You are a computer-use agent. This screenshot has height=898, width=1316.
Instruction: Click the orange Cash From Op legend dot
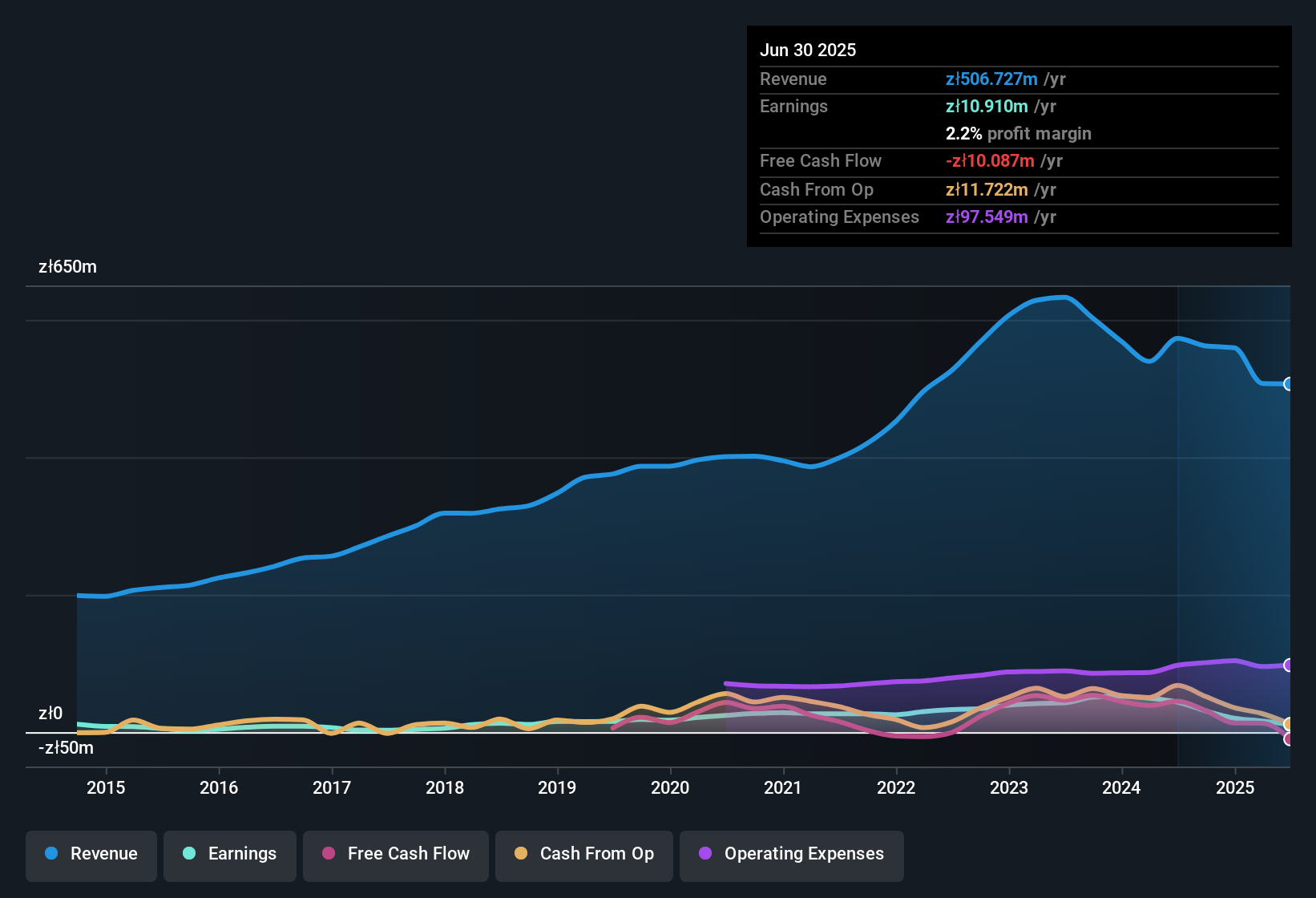[521, 854]
